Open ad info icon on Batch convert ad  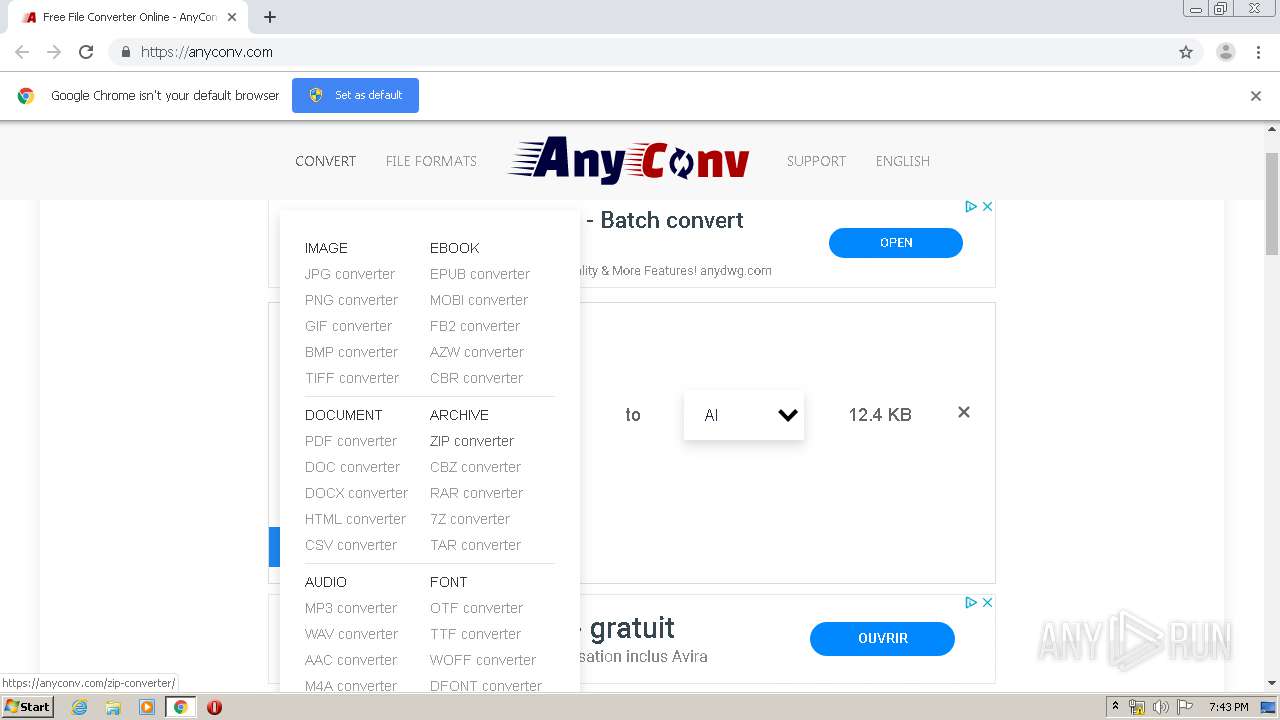[x=970, y=206]
